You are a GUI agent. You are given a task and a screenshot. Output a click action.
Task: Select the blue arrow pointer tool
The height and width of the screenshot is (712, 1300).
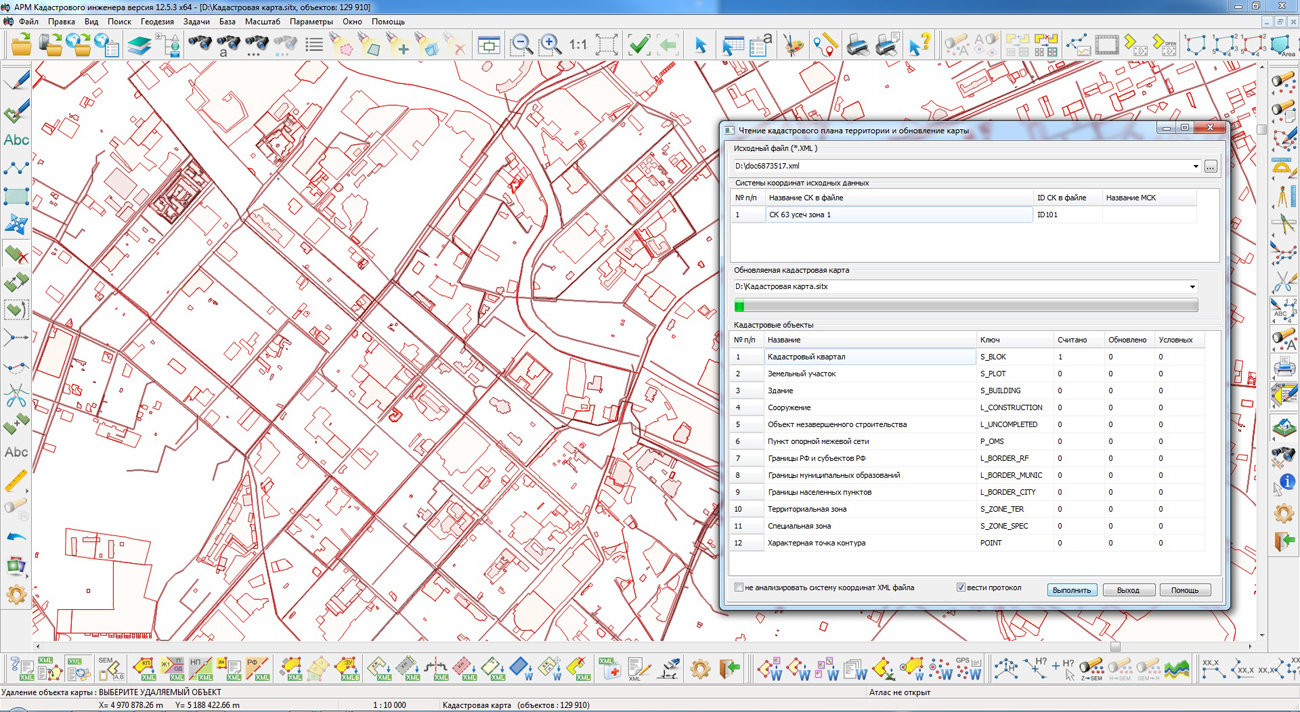pos(700,45)
